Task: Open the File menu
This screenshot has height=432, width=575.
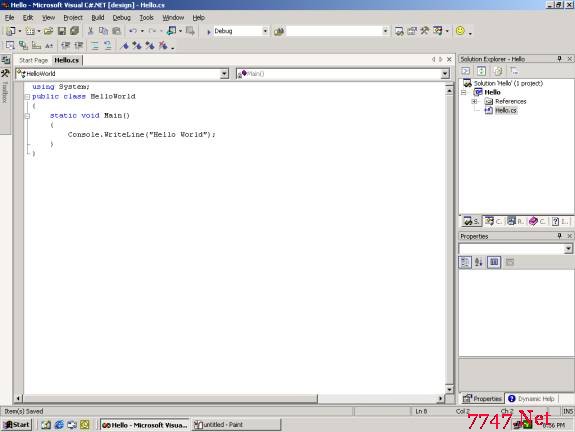Action: click(x=9, y=18)
